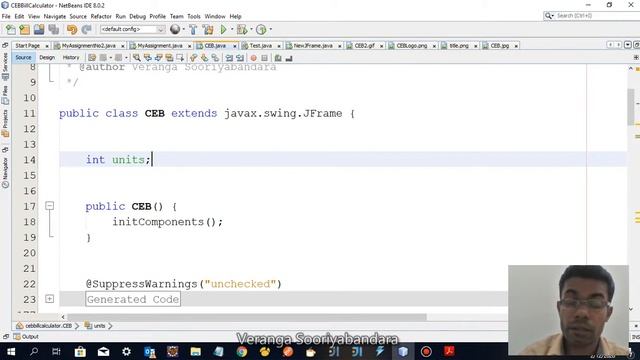Switch to the Test.java tab
Viewport: 640px width, 360px height.
click(261, 46)
